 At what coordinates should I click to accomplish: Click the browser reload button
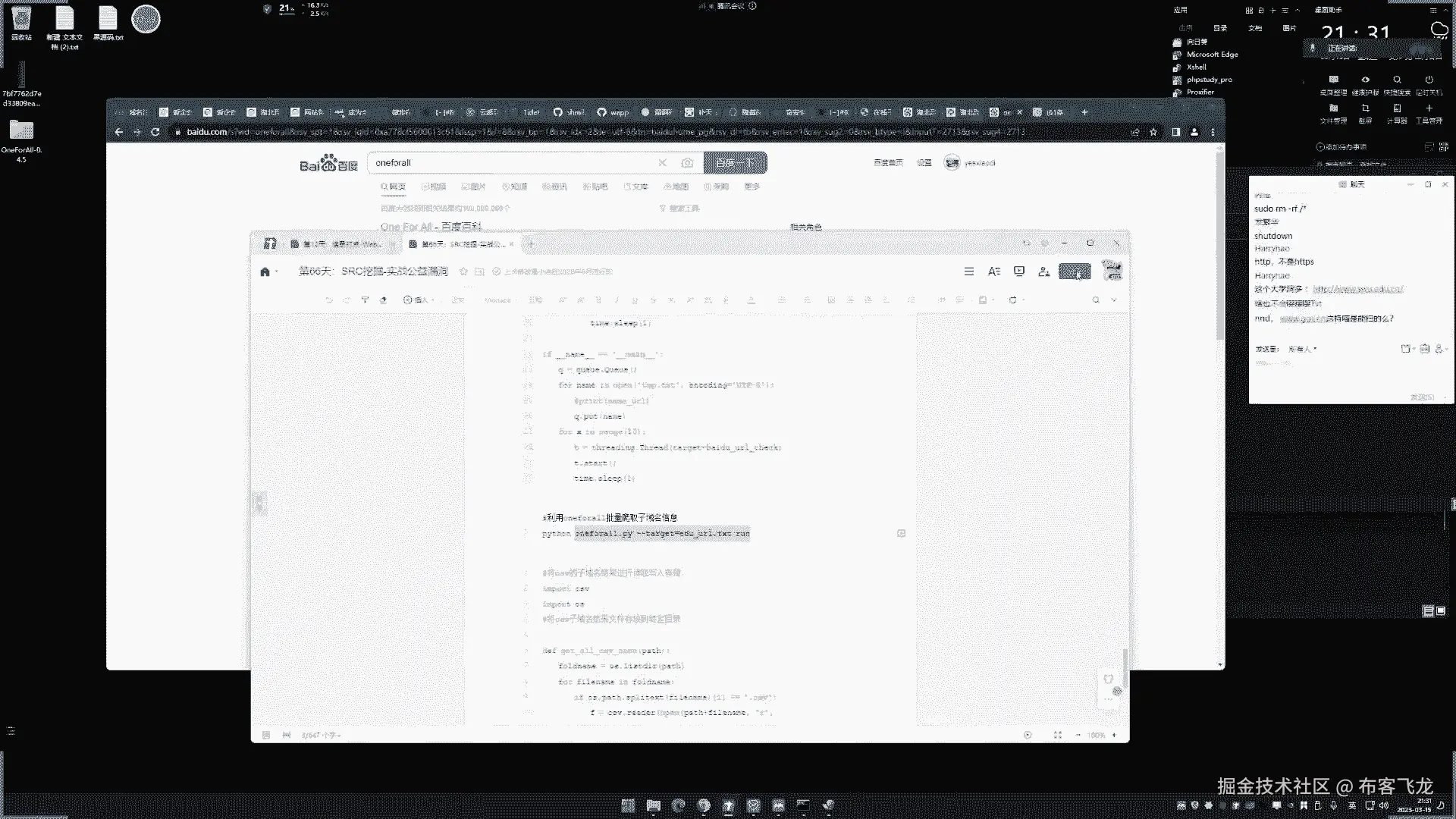(x=155, y=132)
